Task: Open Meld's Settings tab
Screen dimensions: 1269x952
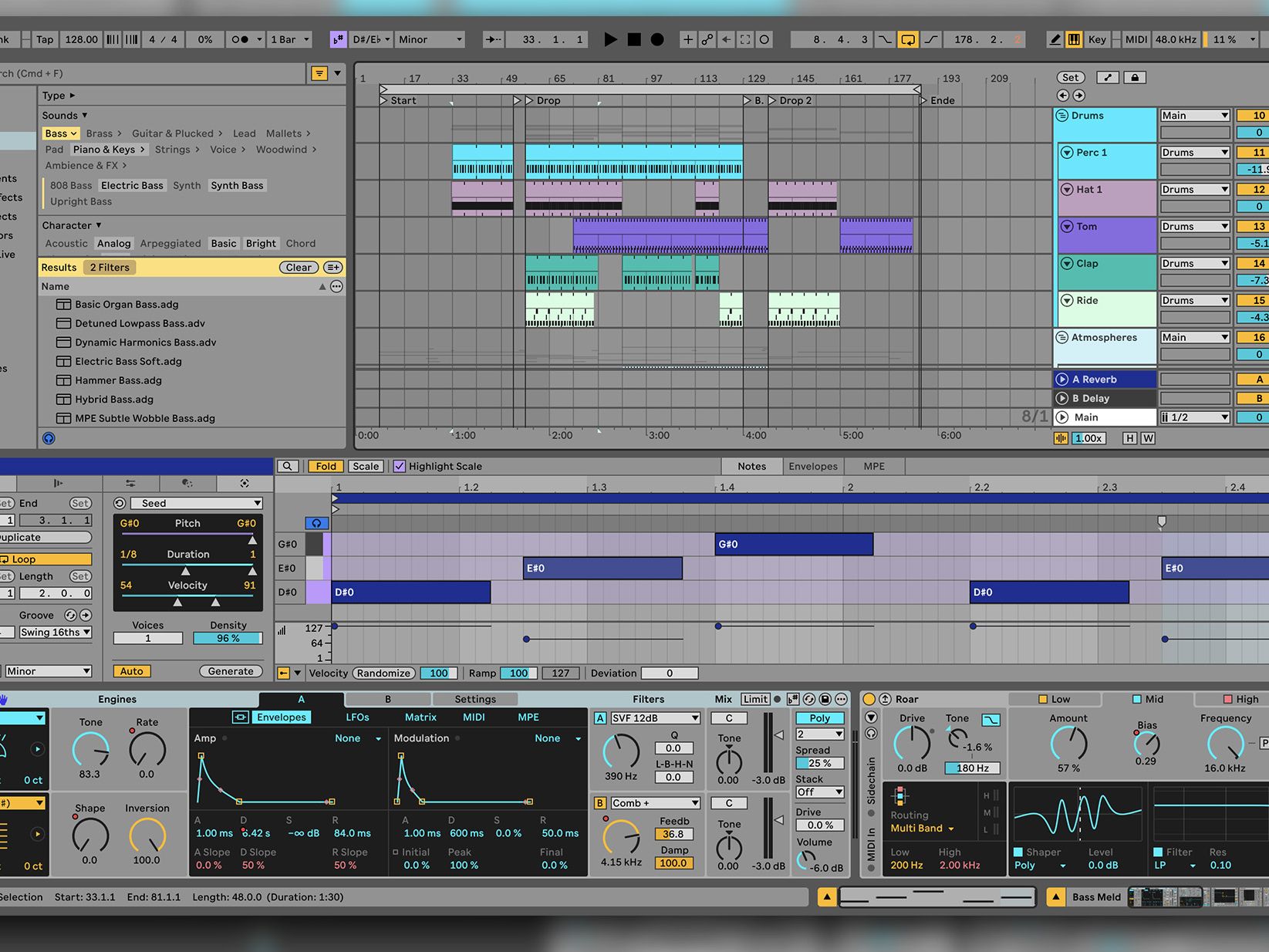Action: pos(475,699)
